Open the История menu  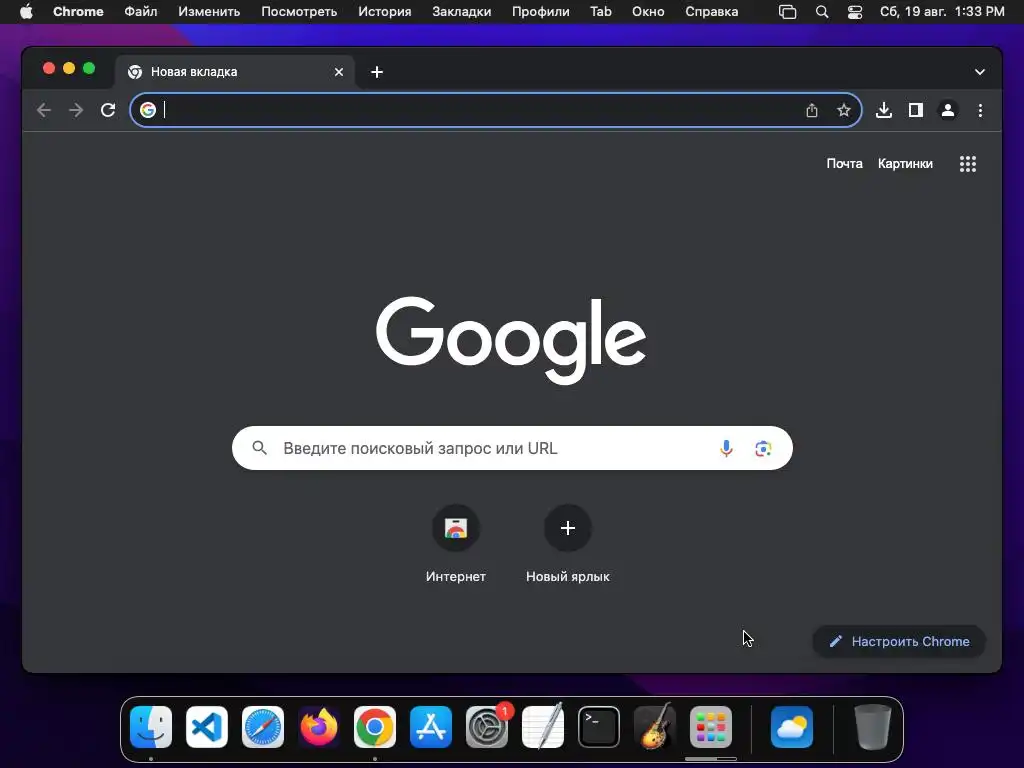(385, 12)
